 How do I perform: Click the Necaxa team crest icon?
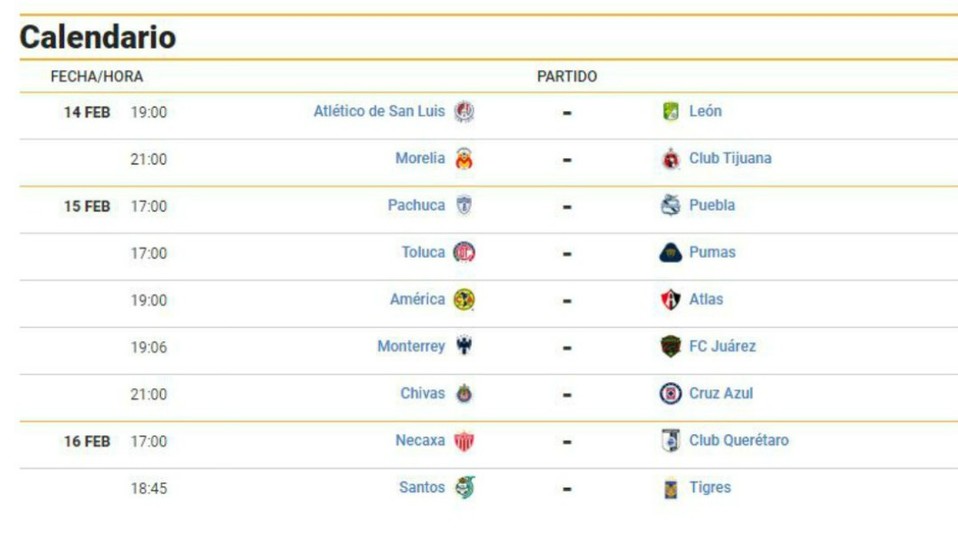click(464, 441)
